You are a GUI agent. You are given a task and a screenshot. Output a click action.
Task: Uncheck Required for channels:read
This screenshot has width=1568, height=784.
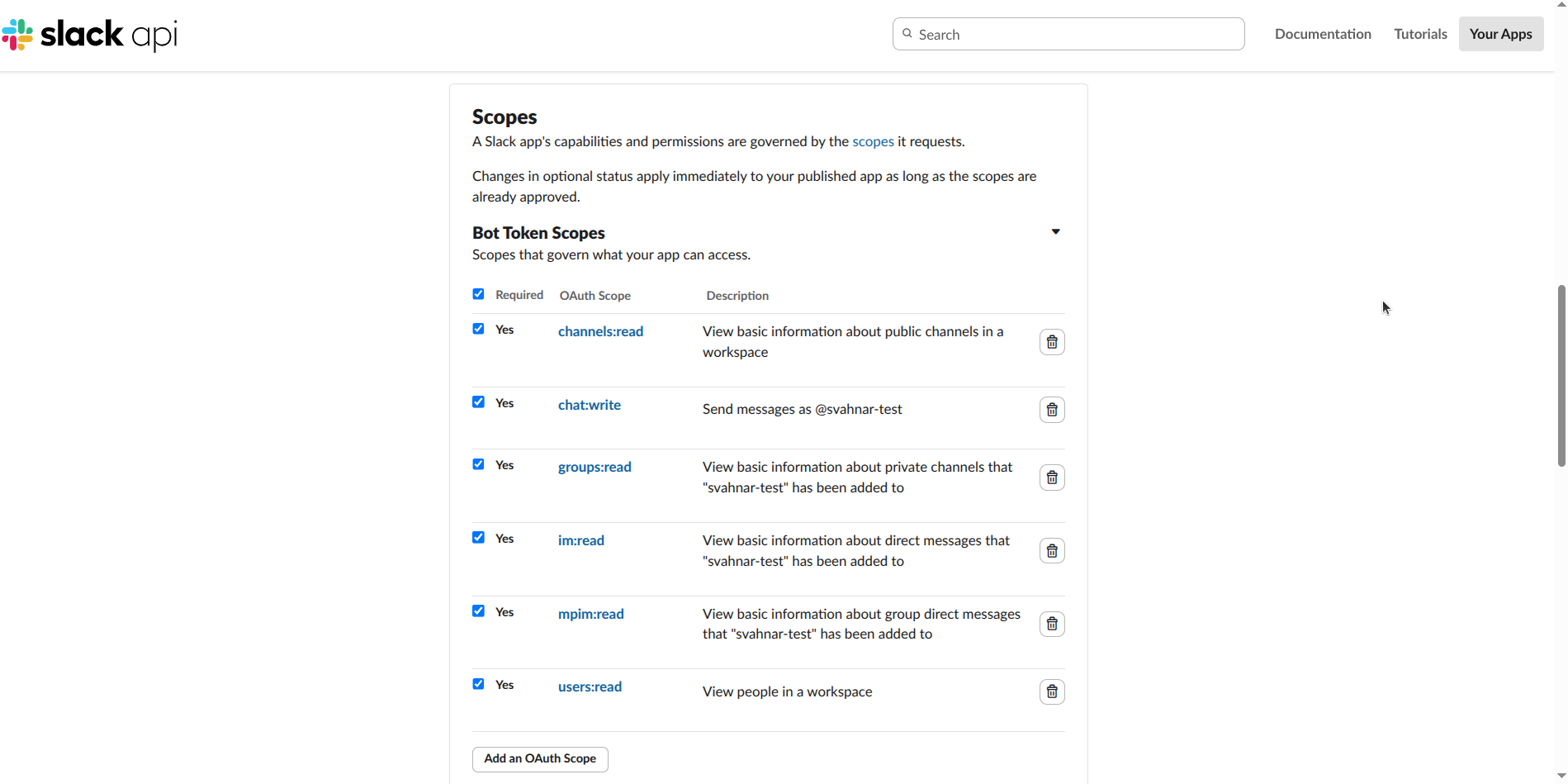pos(478,329)
